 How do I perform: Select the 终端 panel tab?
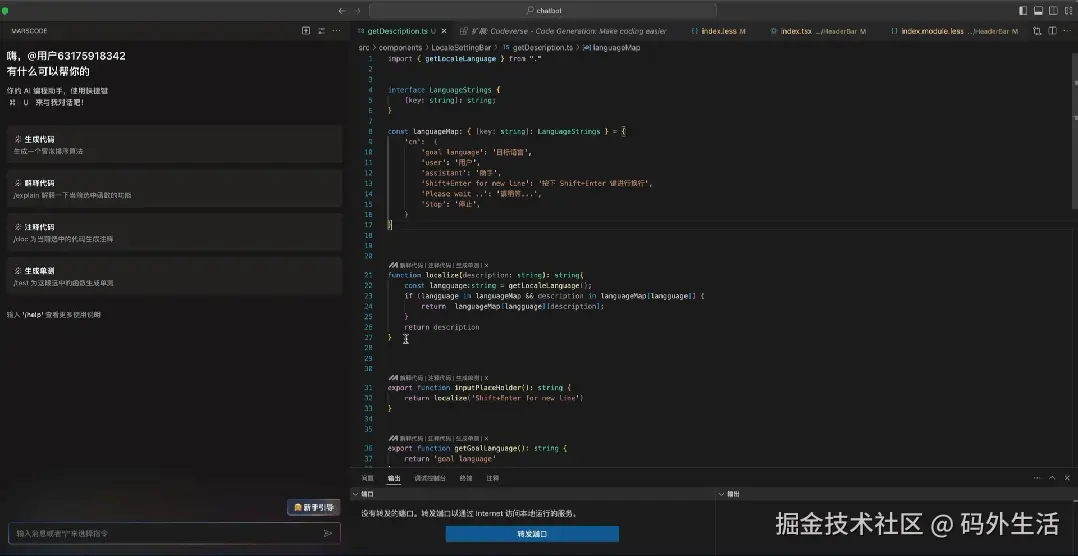click(465, 478)
